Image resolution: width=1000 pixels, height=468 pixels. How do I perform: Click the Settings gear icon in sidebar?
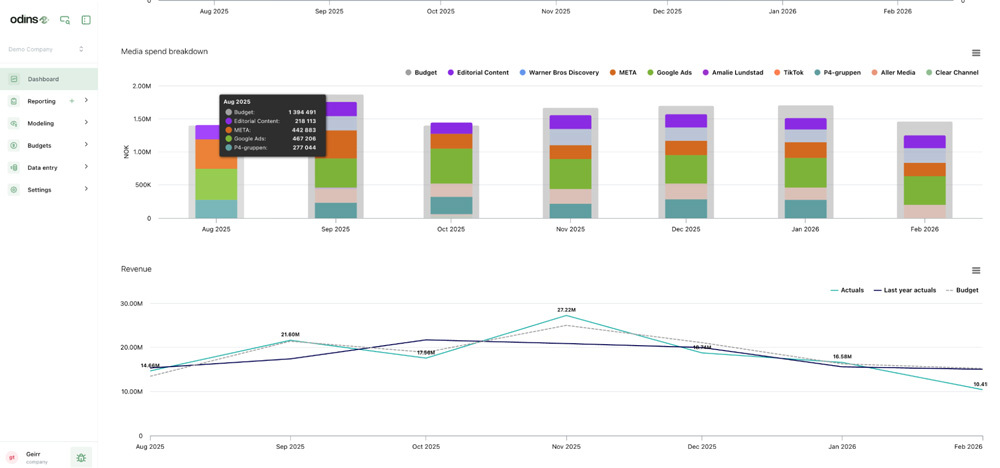coord(14,189)
